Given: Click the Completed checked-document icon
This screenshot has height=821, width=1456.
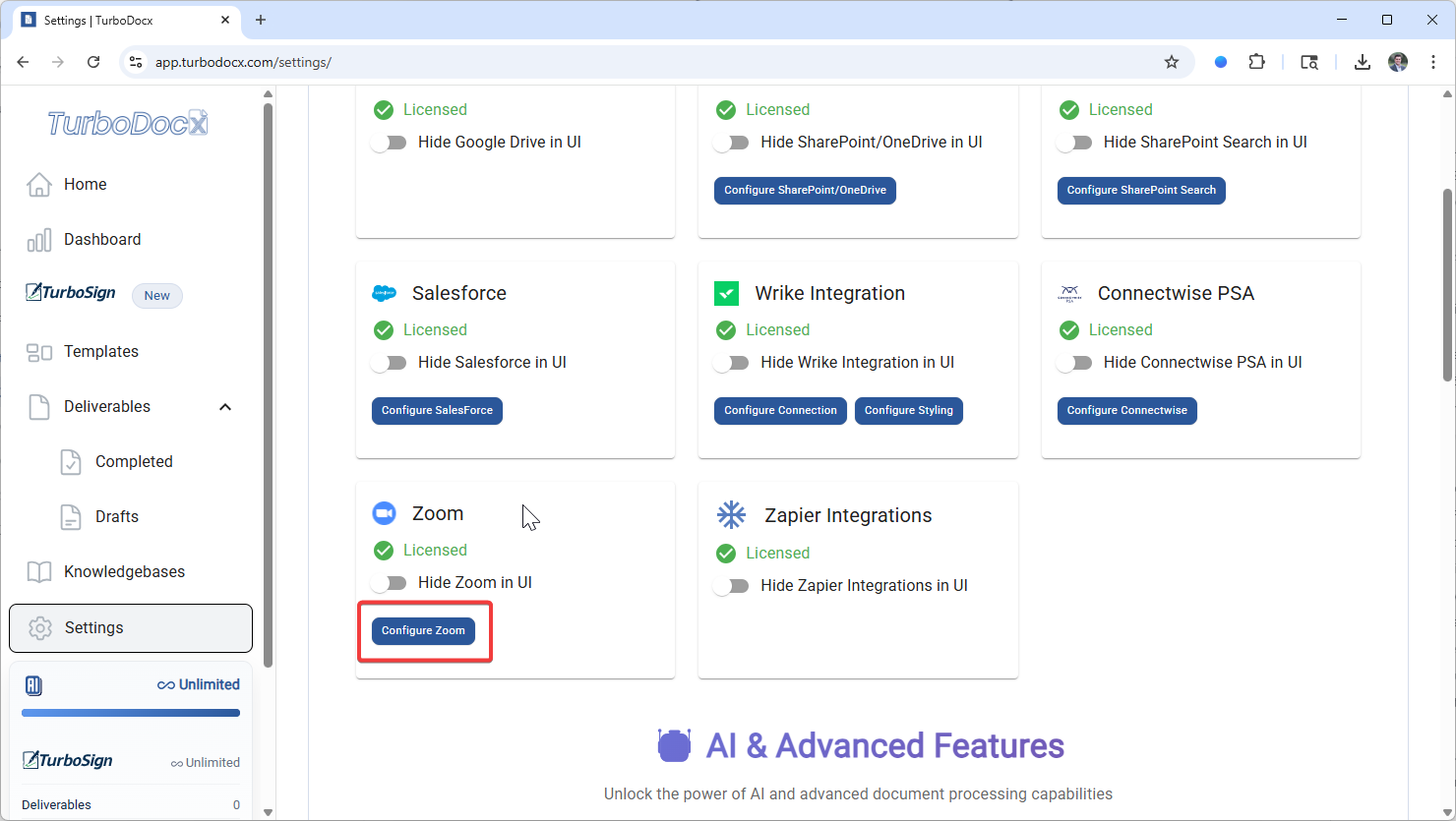Looking at the screenshot, I should click(x=71, y=462).
